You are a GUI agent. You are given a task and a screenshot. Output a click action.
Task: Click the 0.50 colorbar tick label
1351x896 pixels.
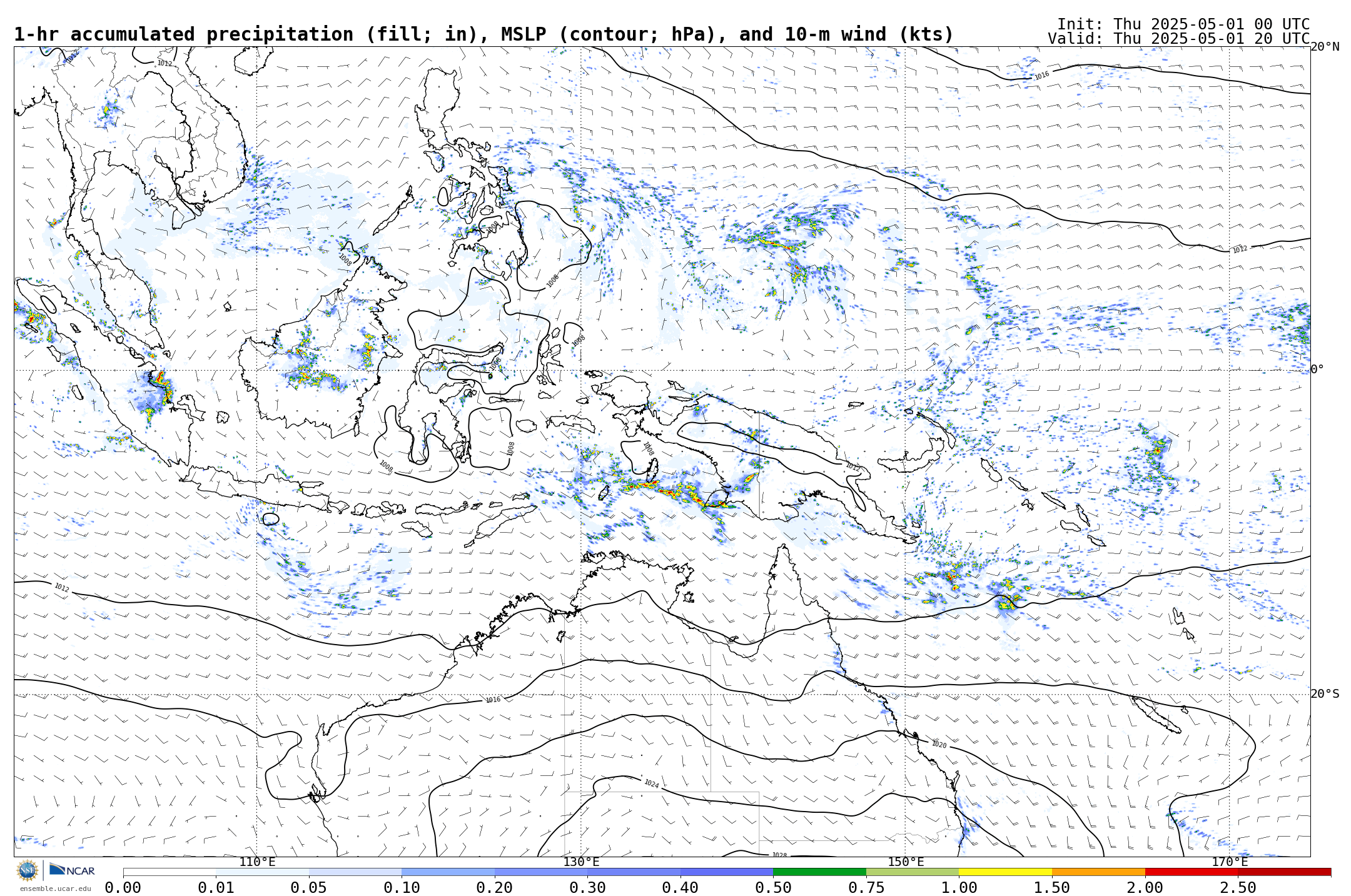[773, 888]
